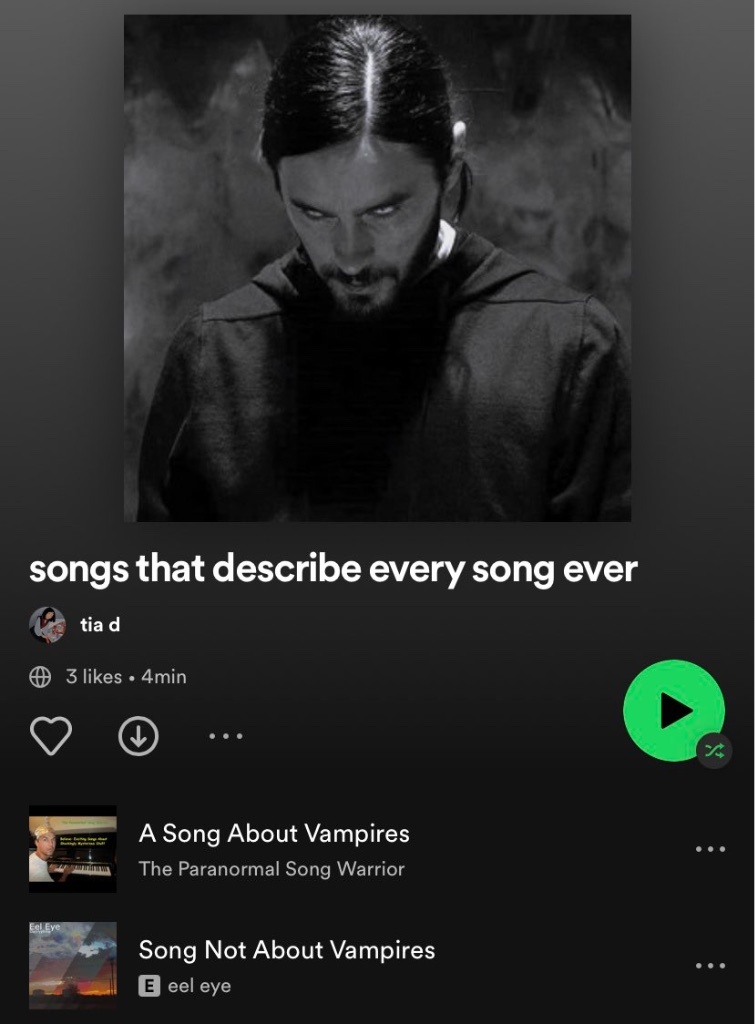This screenshot has height=1024, width=755.
Task: Open playlist options three-dot menu
Action: pos(226,736)
